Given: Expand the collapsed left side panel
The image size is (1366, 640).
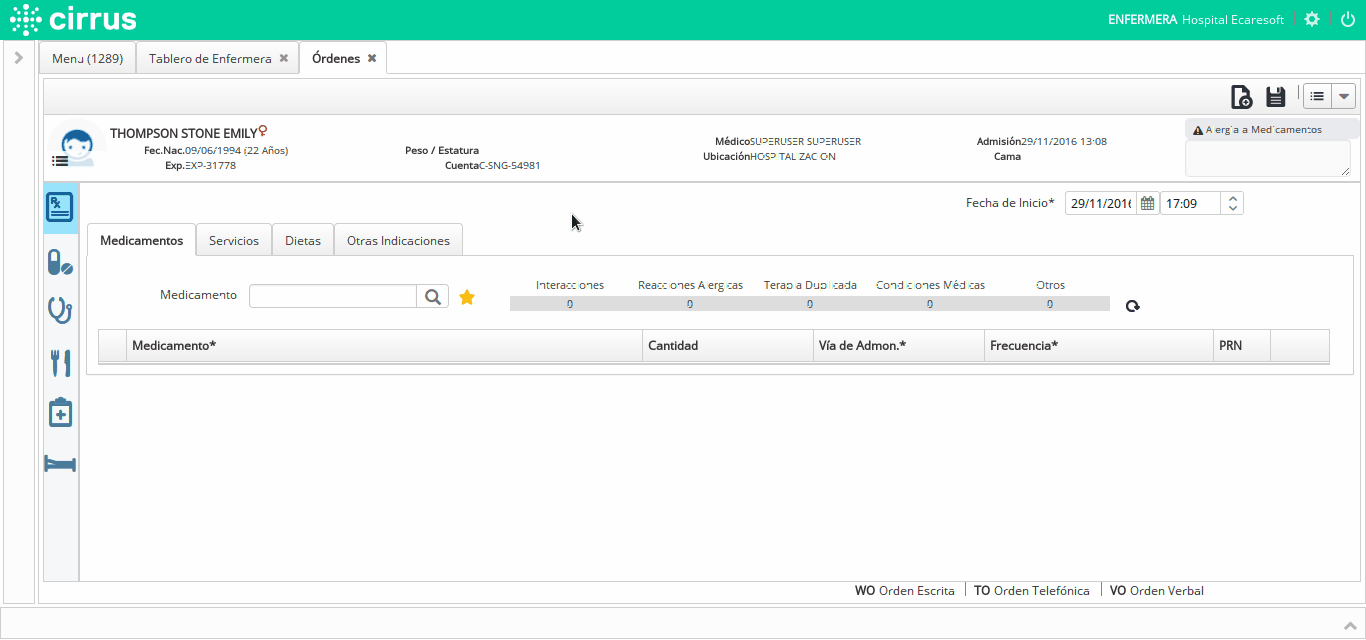Looking at the screenshot, I should [18, 58].
